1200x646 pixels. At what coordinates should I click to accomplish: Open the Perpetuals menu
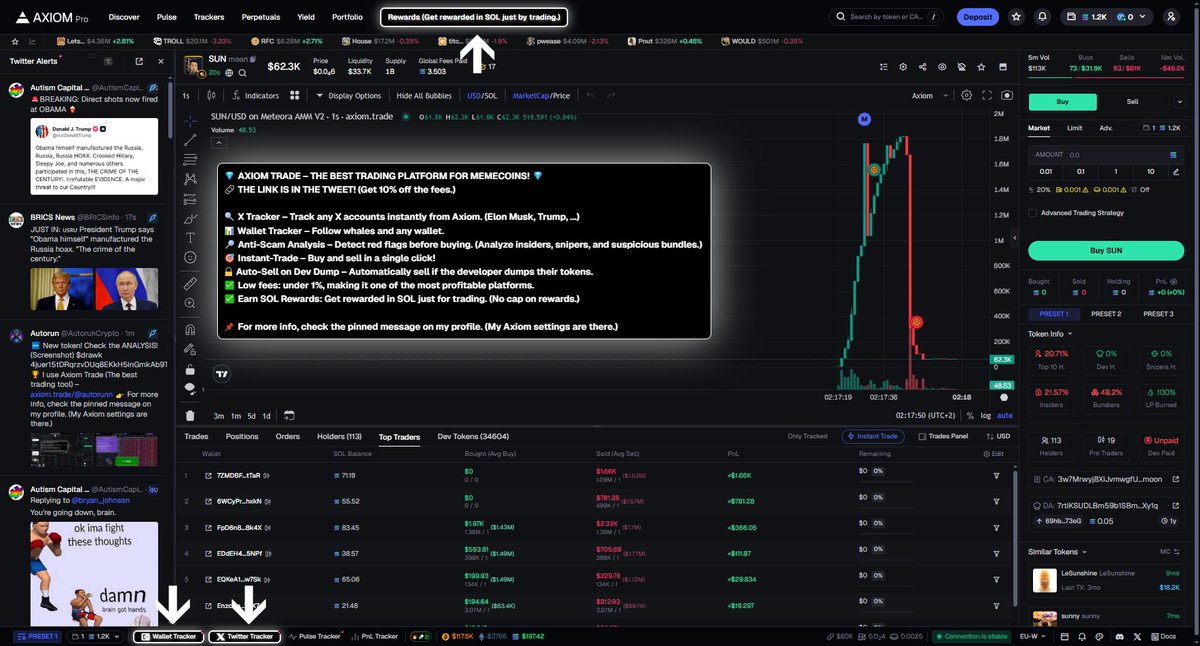(261, 17)
